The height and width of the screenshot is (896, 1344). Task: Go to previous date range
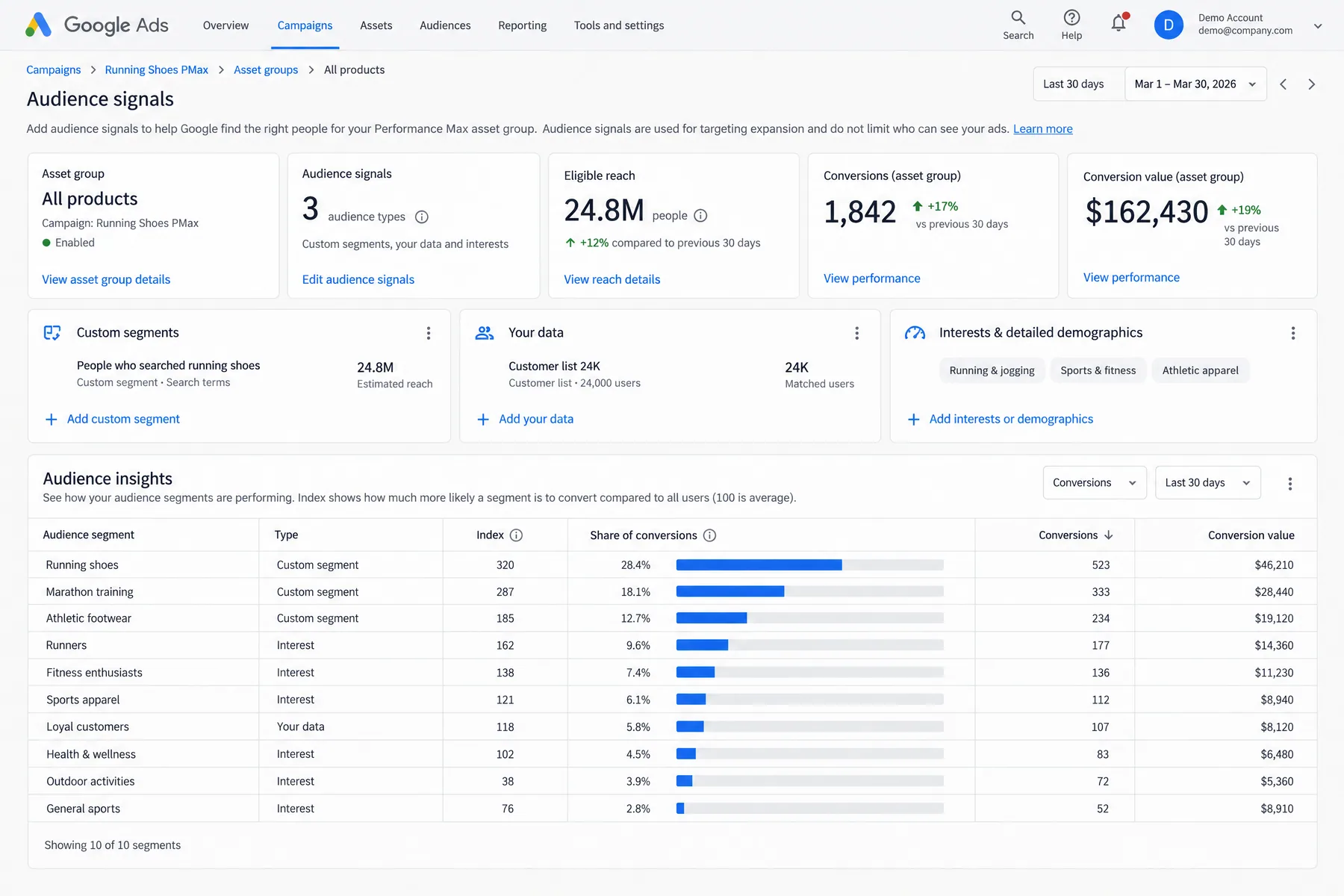[x=1284, y=84]
